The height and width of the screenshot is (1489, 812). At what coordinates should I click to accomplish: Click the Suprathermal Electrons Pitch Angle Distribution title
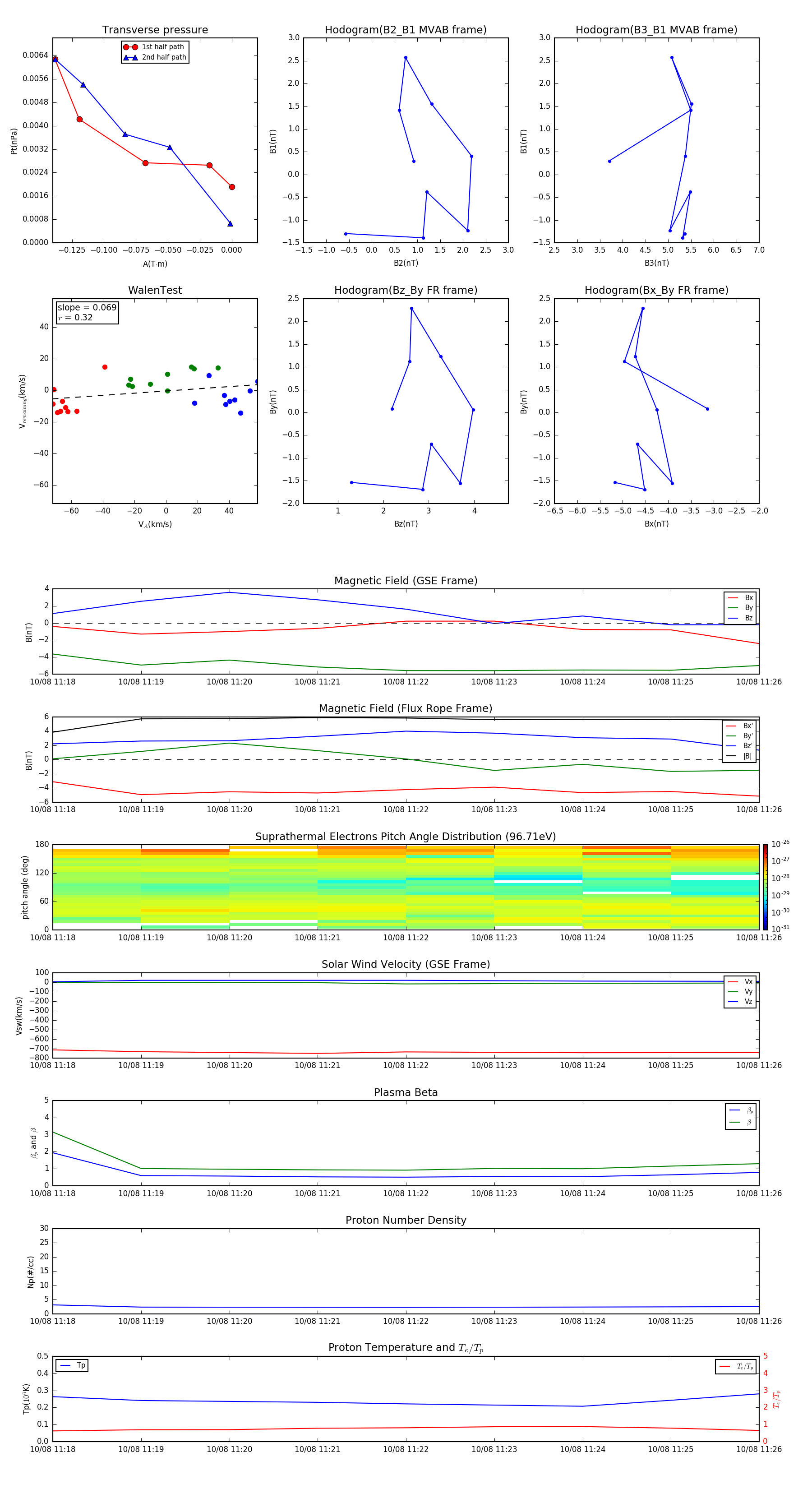406,837
